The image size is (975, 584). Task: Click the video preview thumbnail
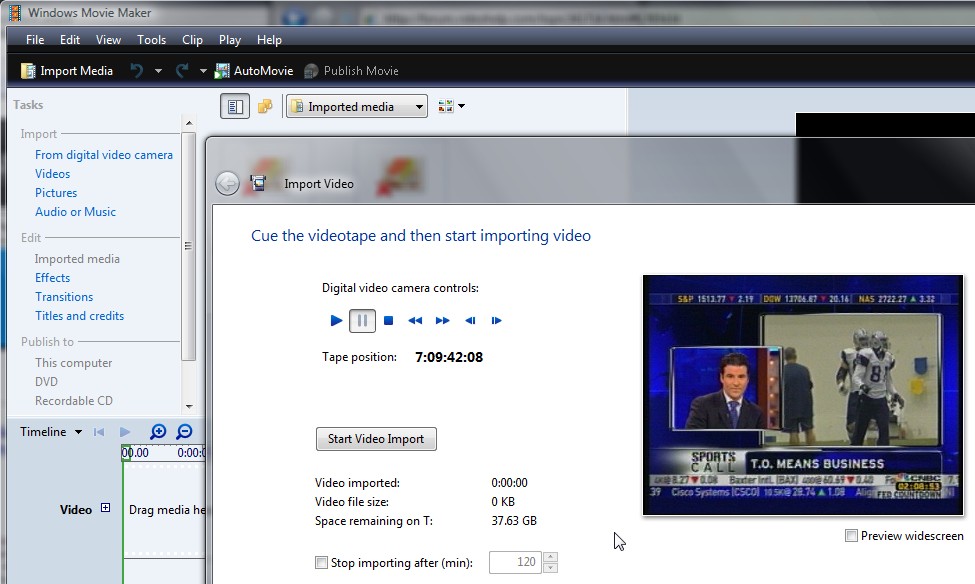coord(803,395)
